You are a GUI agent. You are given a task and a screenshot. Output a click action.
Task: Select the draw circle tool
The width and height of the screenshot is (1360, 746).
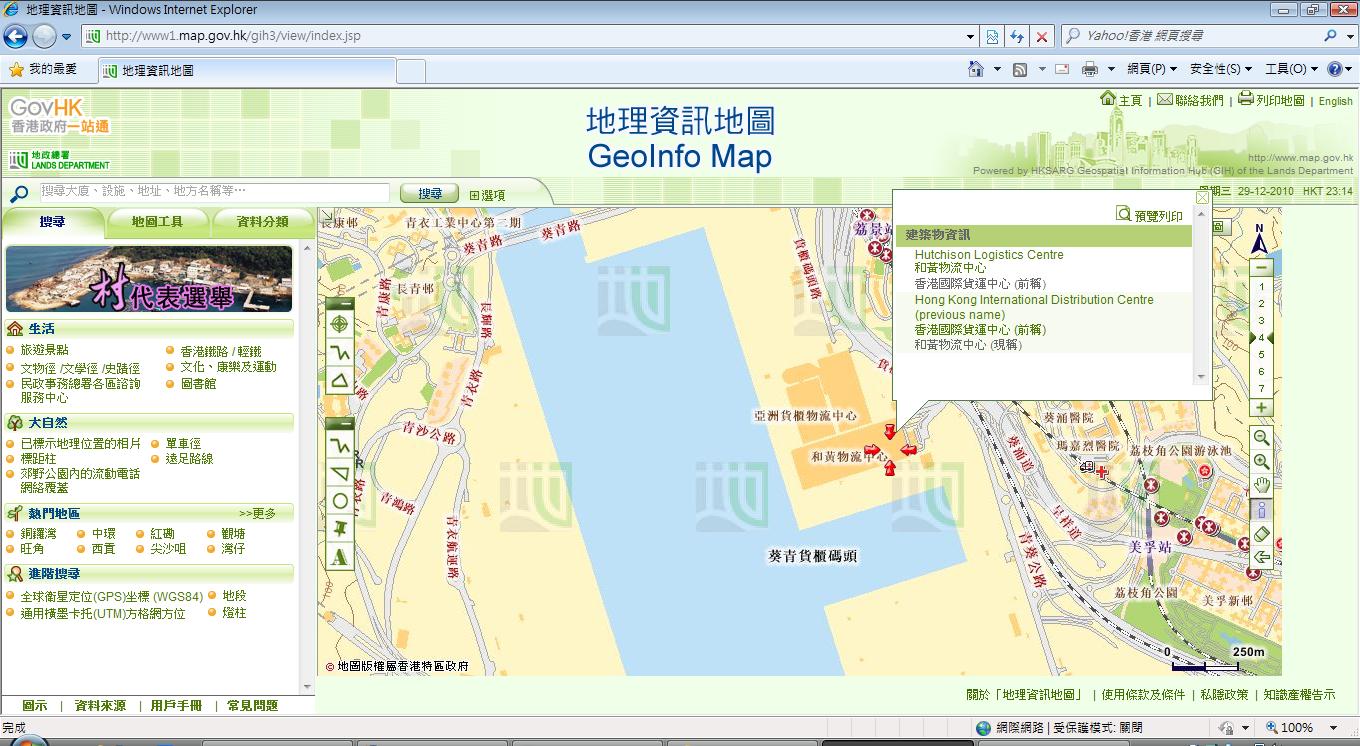click(340, 501)
